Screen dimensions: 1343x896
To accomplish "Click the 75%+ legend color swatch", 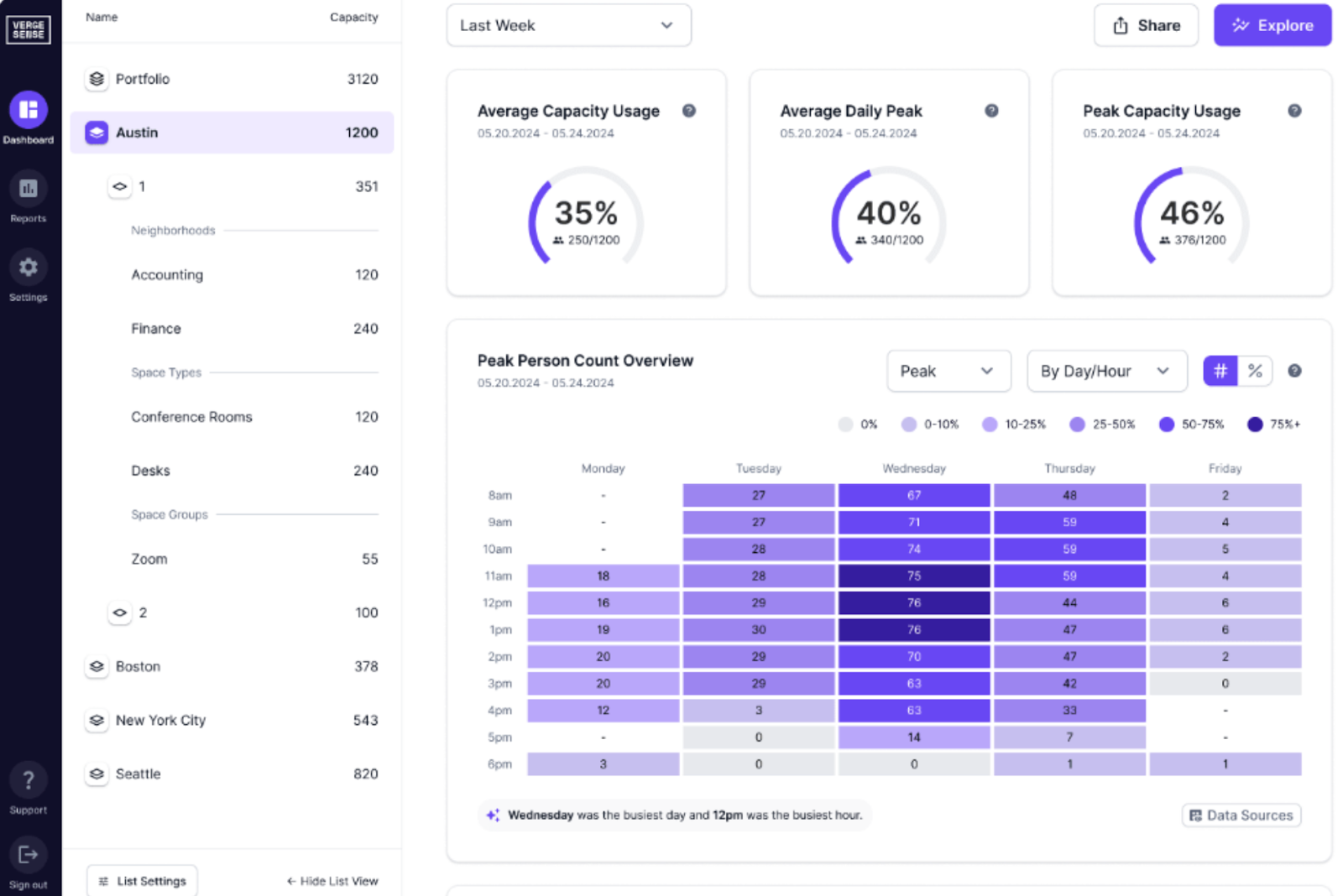I will coord(1254,425).
